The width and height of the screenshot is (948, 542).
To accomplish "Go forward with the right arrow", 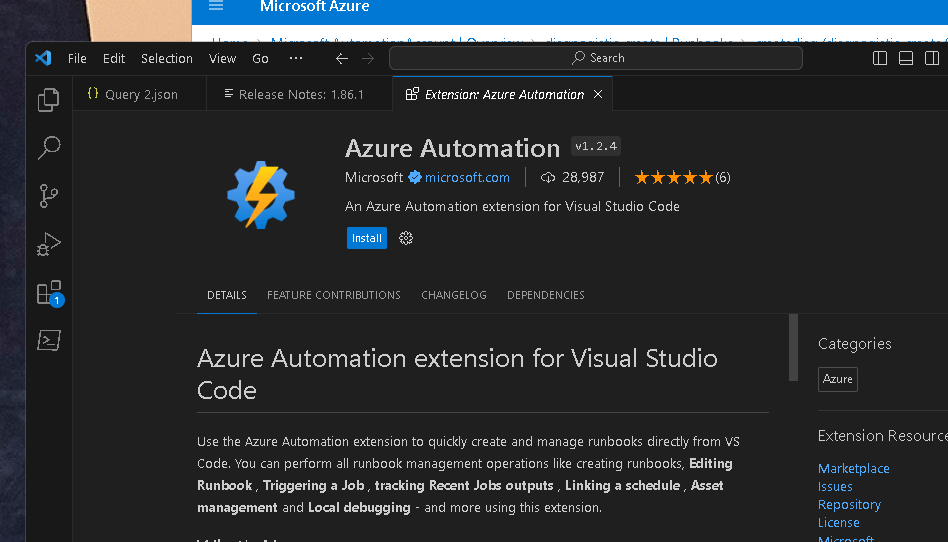I will (368, 59).
